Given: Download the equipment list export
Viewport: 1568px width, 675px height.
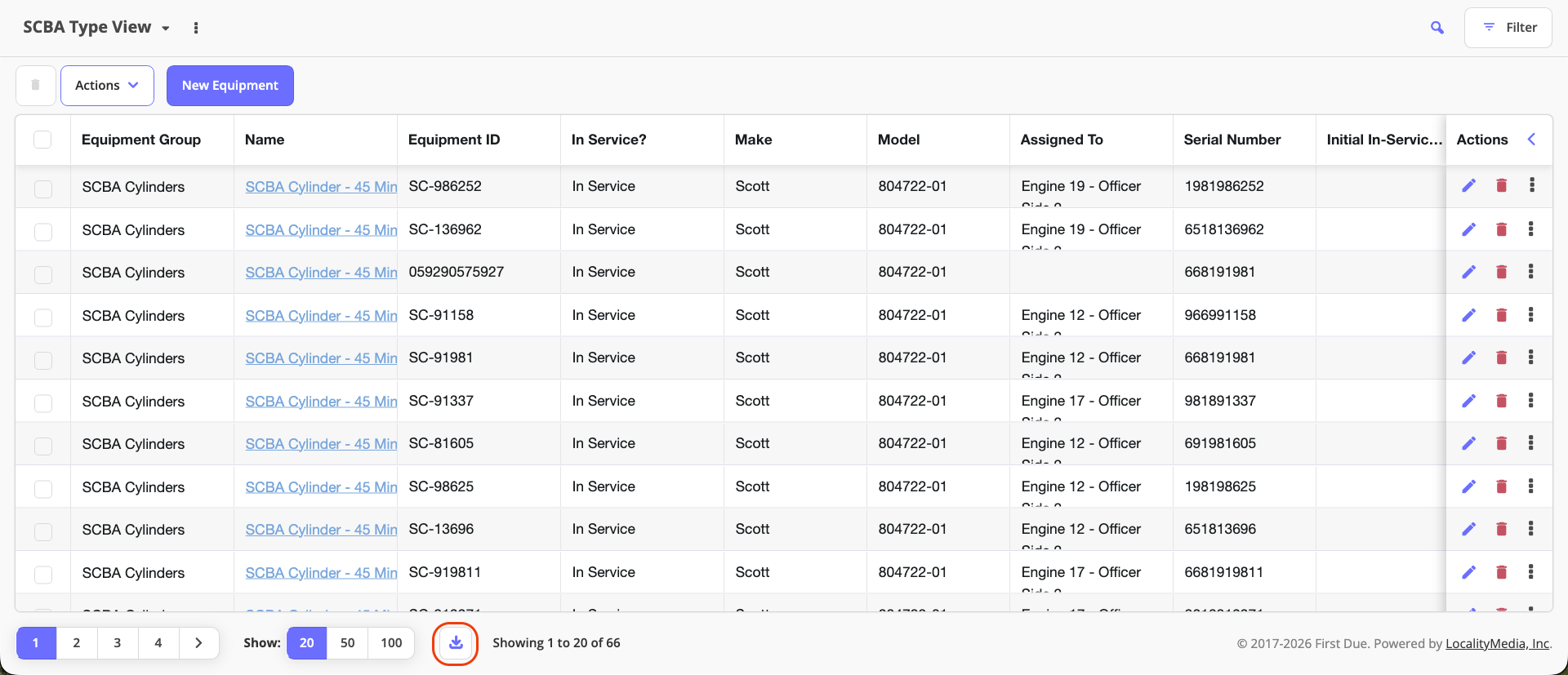Looking at the screenshot, I should pyautogui.click(x=456, y=643).
